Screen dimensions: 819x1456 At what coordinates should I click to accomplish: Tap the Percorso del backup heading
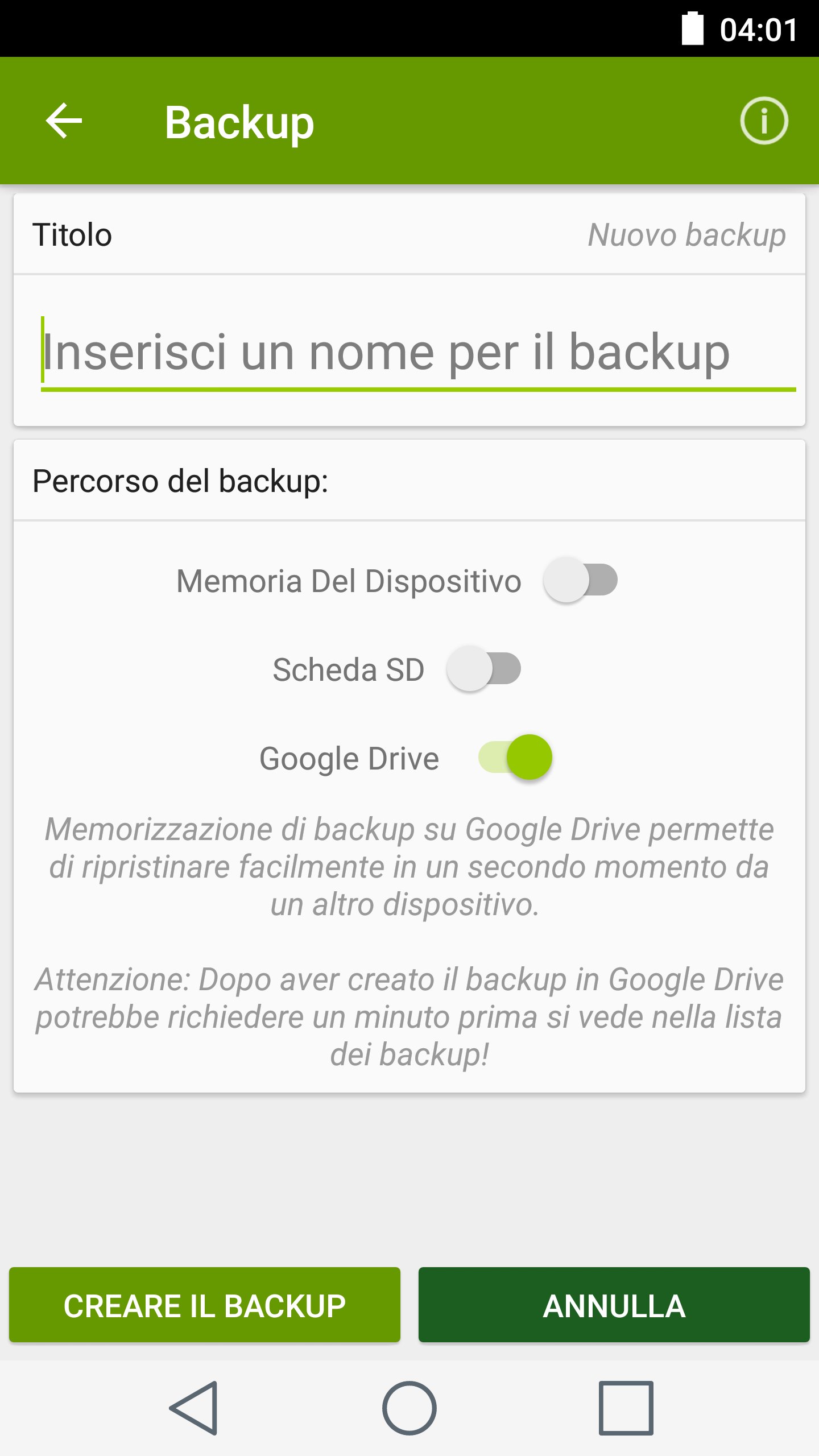180,481
